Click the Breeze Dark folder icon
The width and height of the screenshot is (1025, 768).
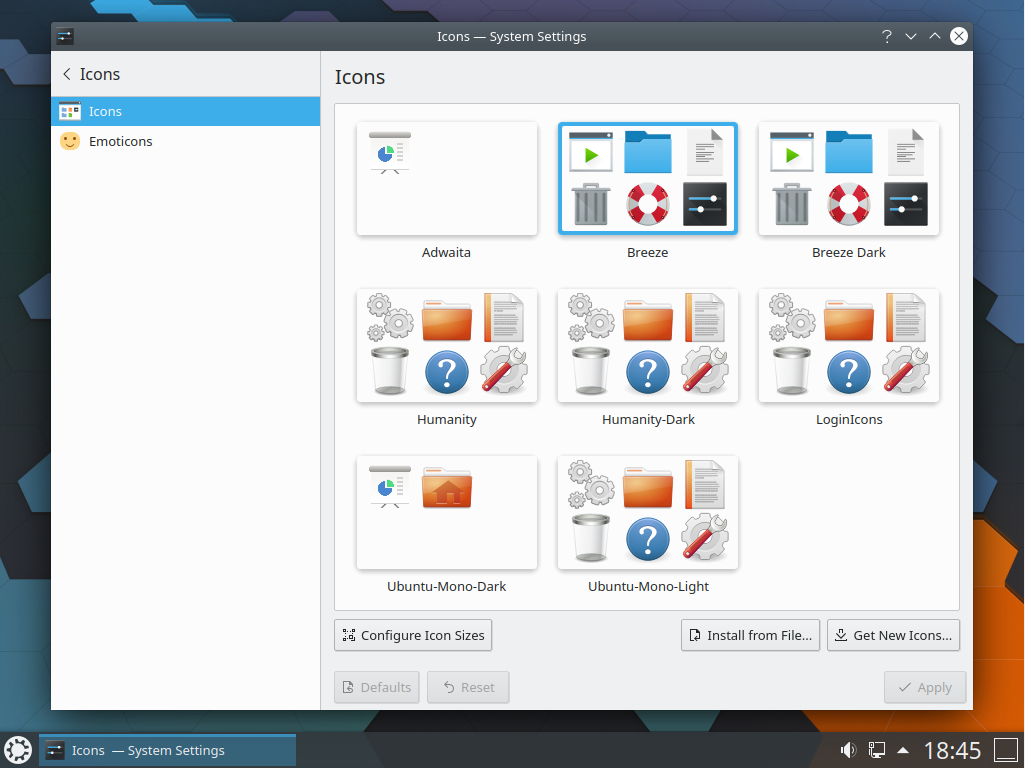849,152
